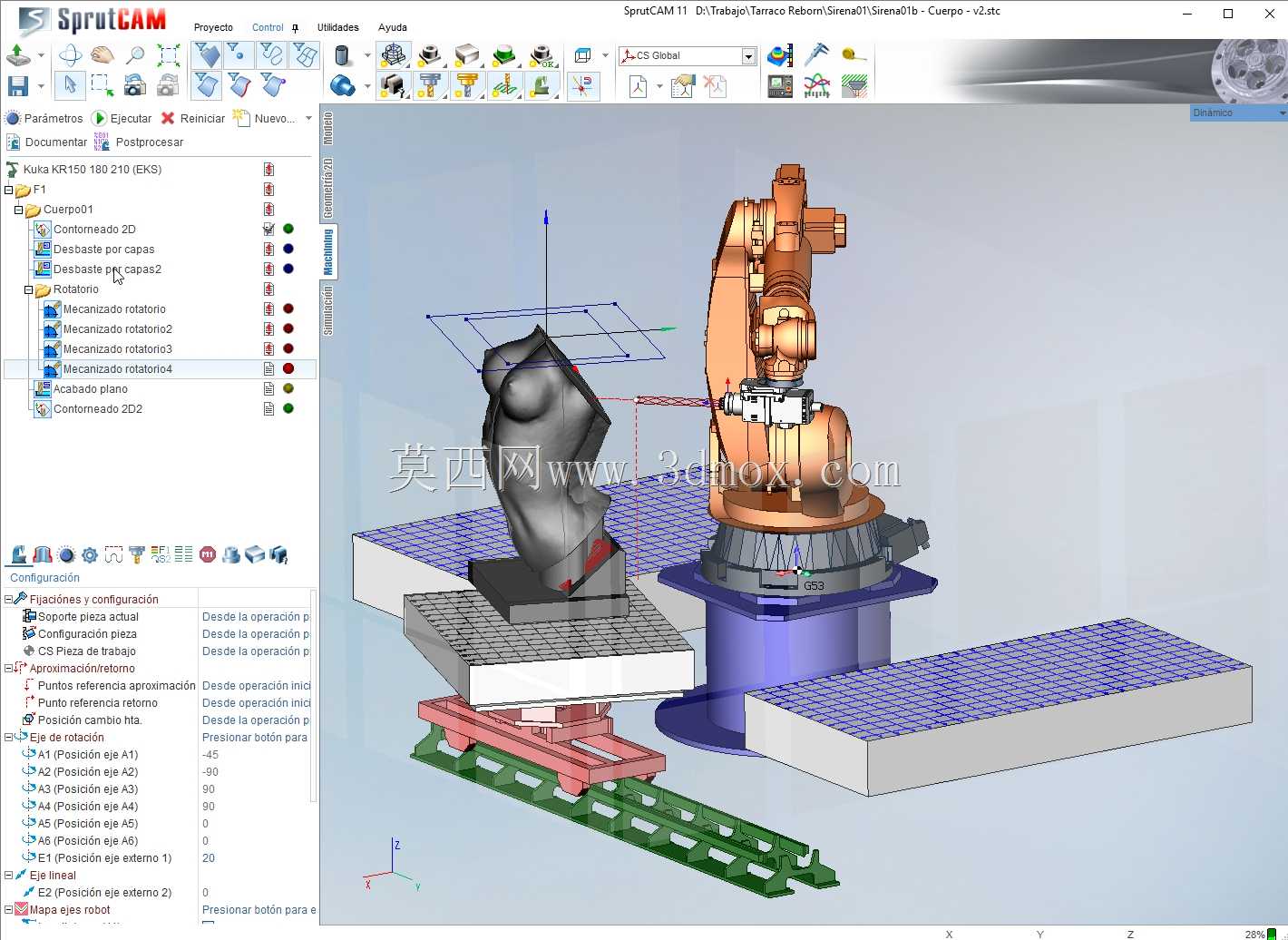Select the Acabado plano operation

coord(90,389)
